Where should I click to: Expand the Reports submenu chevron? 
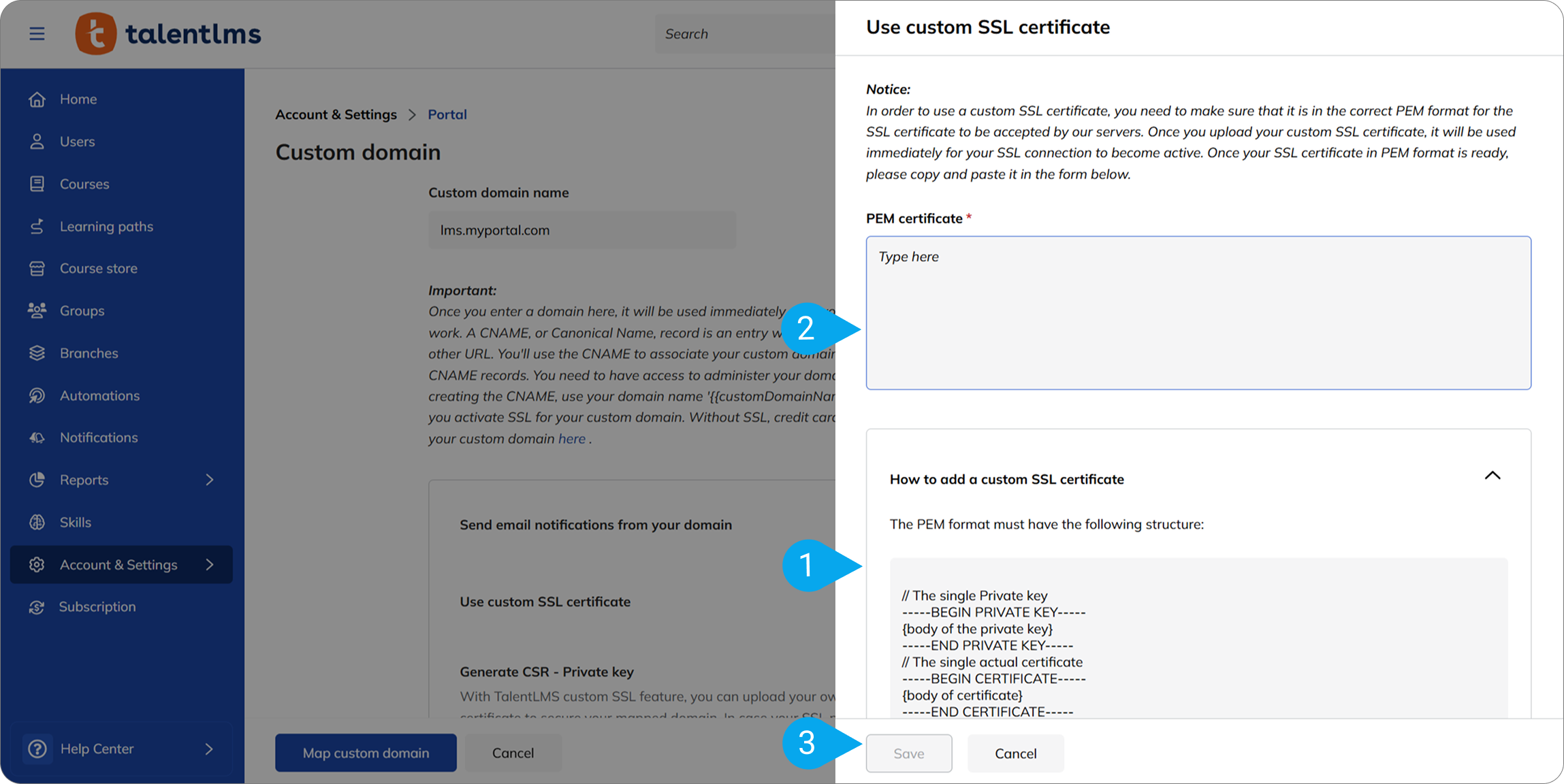[210, 480]
